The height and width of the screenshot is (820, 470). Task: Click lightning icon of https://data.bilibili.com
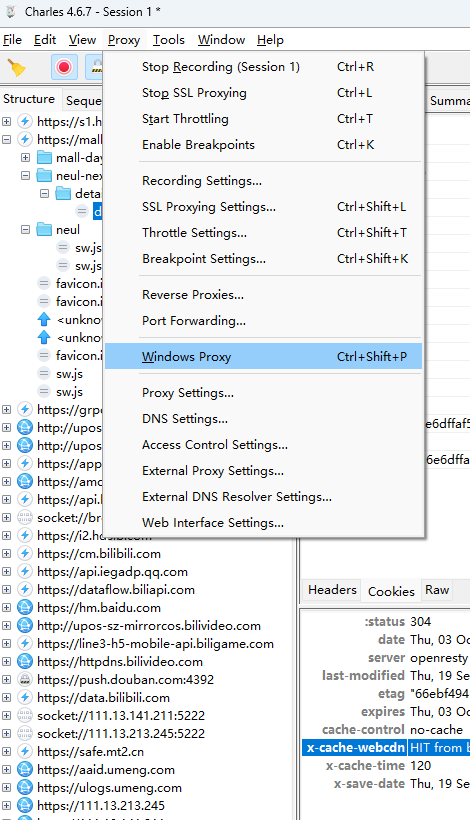click(25, 698)
